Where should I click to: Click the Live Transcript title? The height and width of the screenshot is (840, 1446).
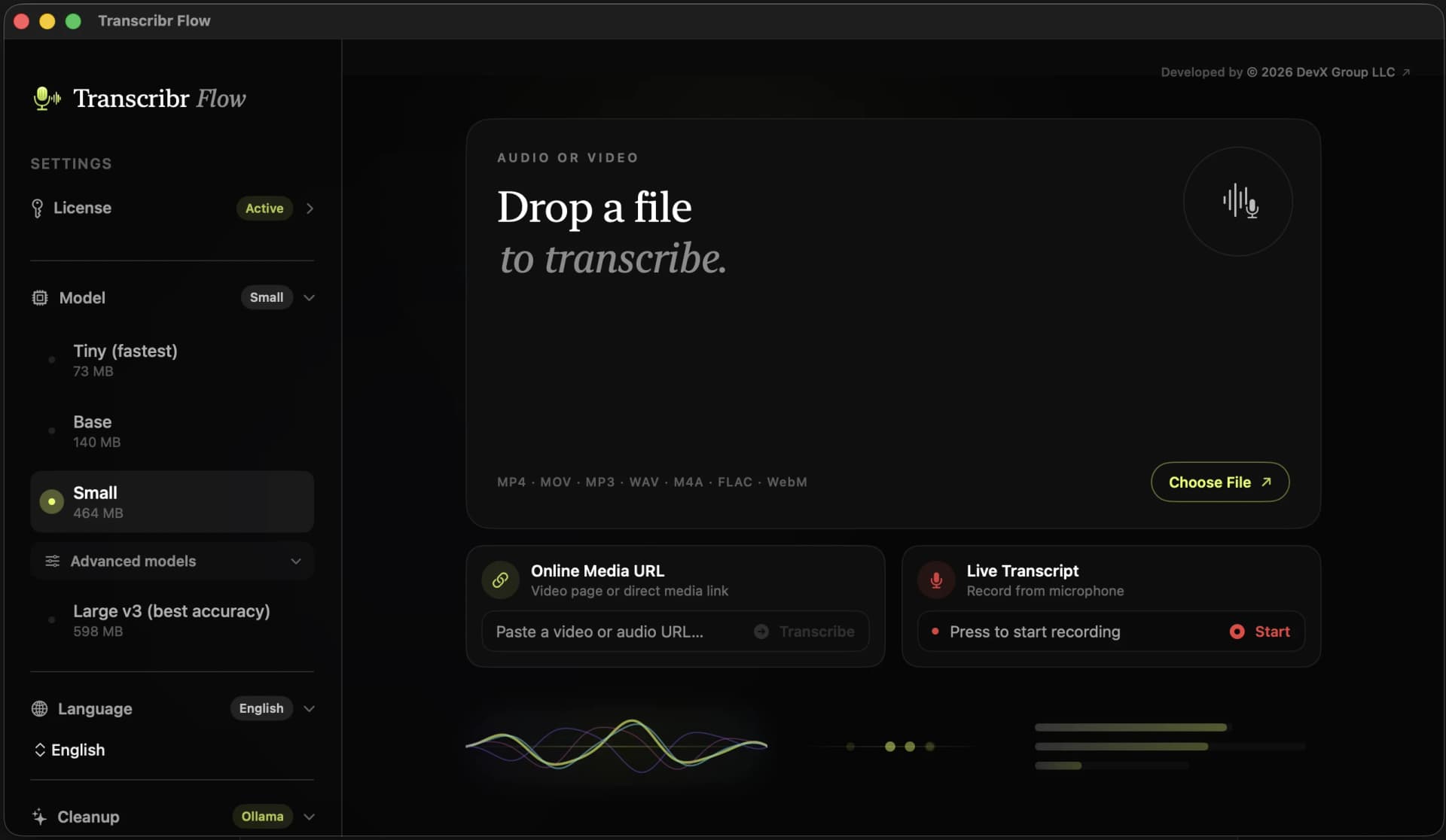point(1022,571)
